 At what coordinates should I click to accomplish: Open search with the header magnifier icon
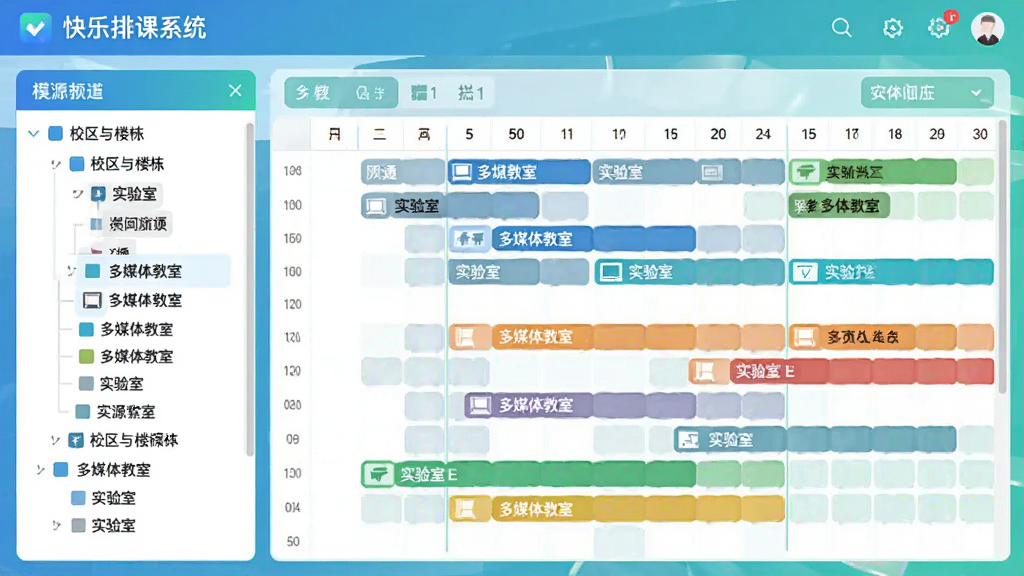pyautogui.click(x=842, y=28)
